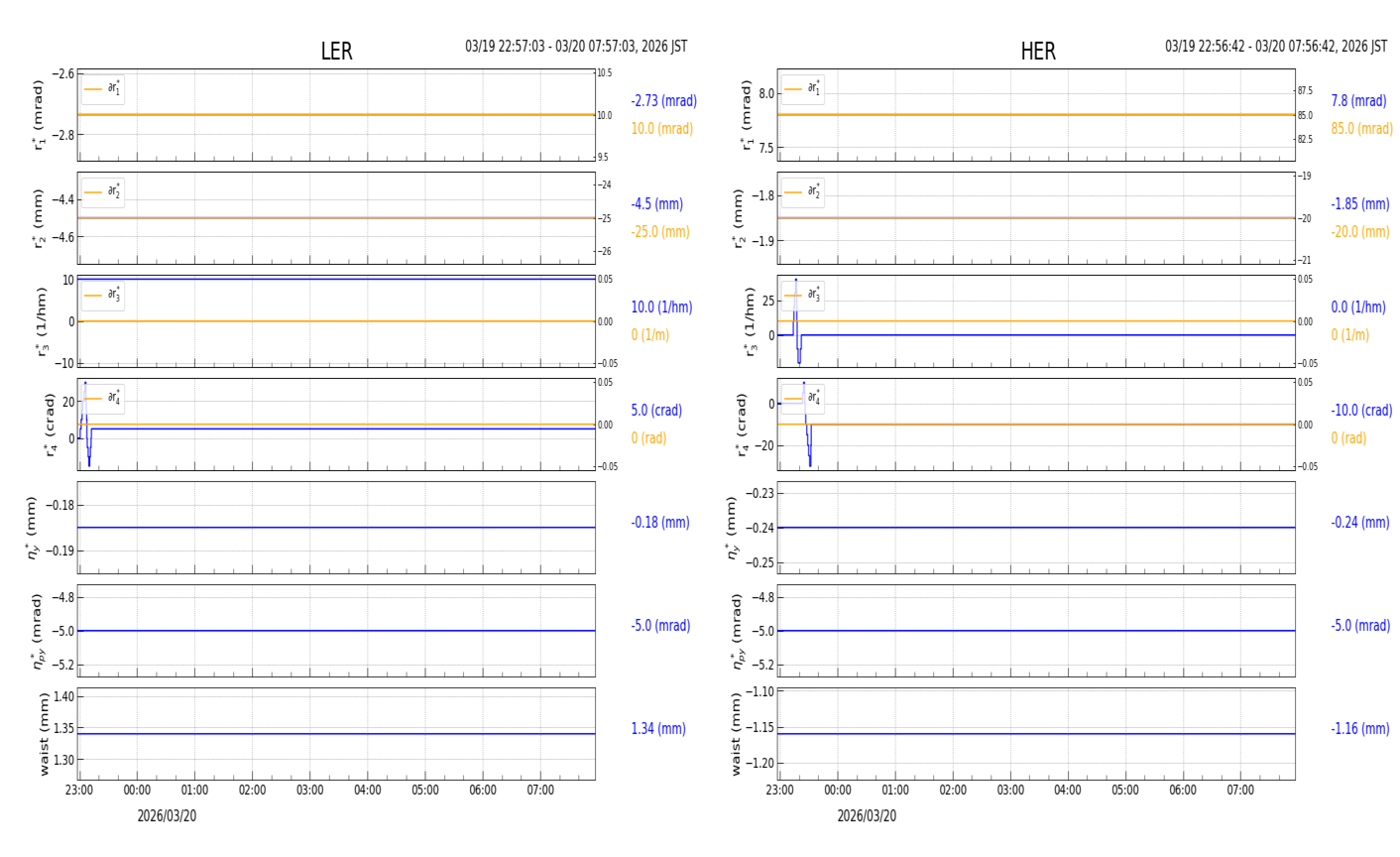Click the HER 7.8 (mrad) readout
The image size is (1400, 857).
click(x=1358, y=101)
